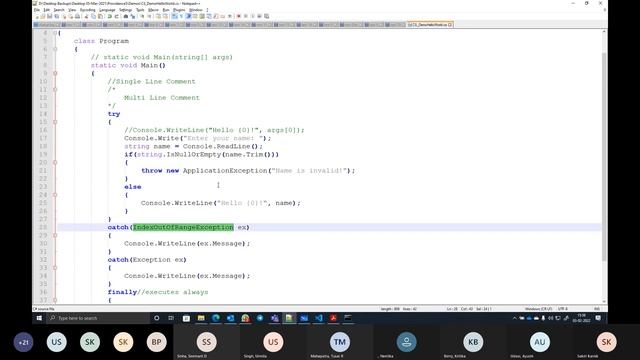640x360 pixels.
Task: Click the UTF-8 encoding in status bar
Action: coord(562,309)
